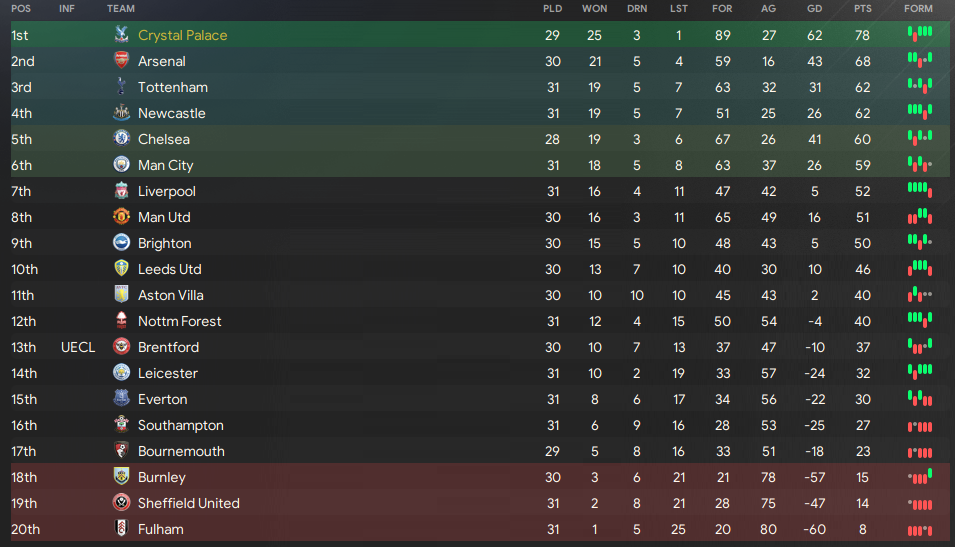Sort by the WON column header

tap(594, 9)
